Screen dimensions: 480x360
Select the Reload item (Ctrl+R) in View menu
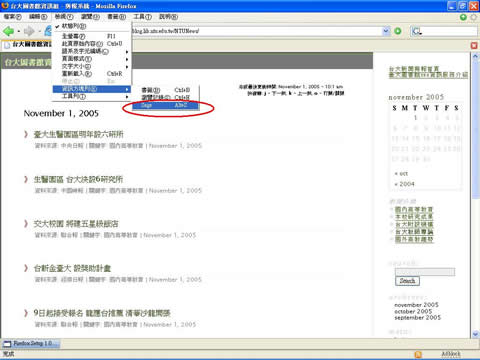92,74
